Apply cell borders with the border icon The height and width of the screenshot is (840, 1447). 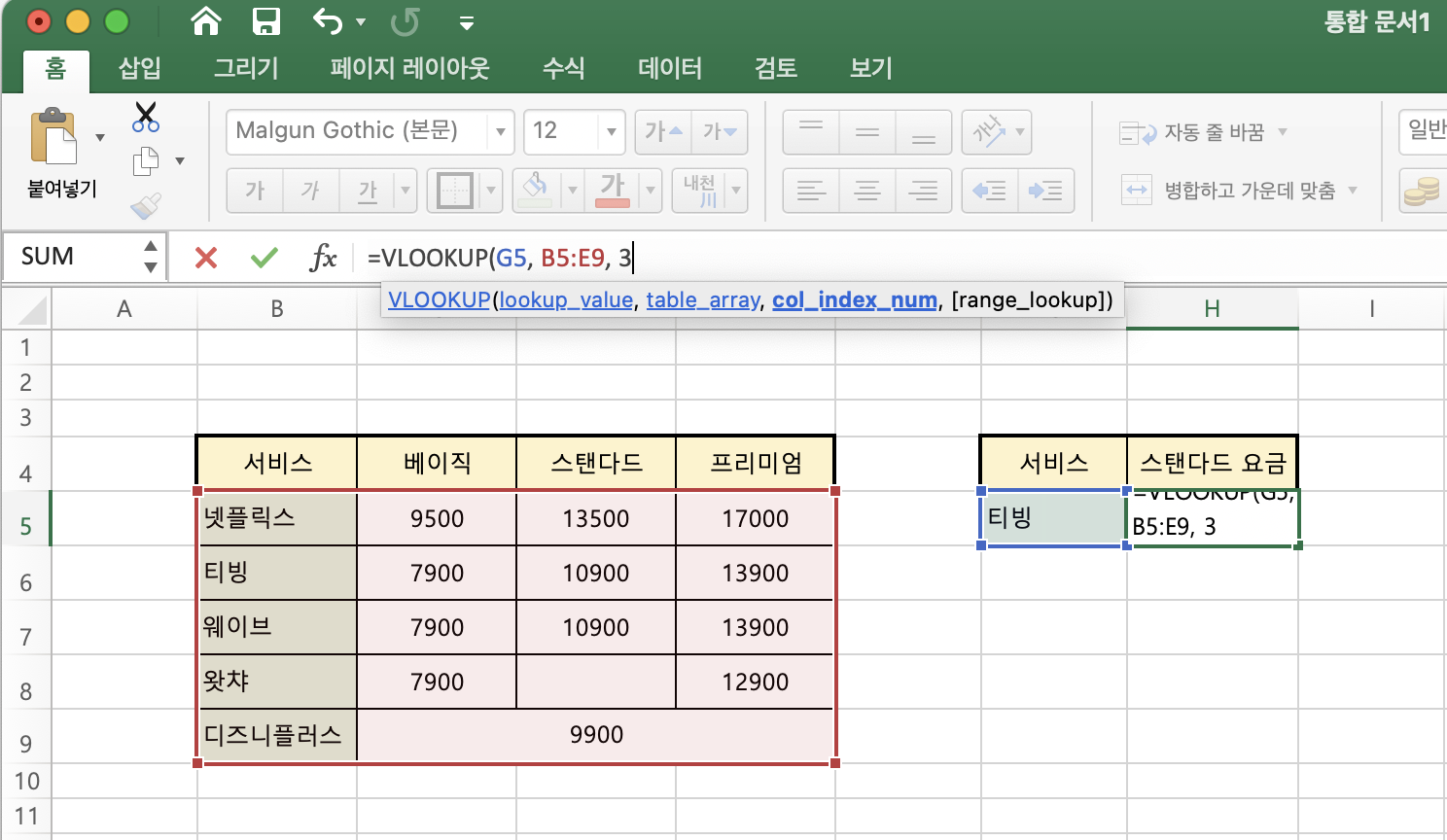455,191
